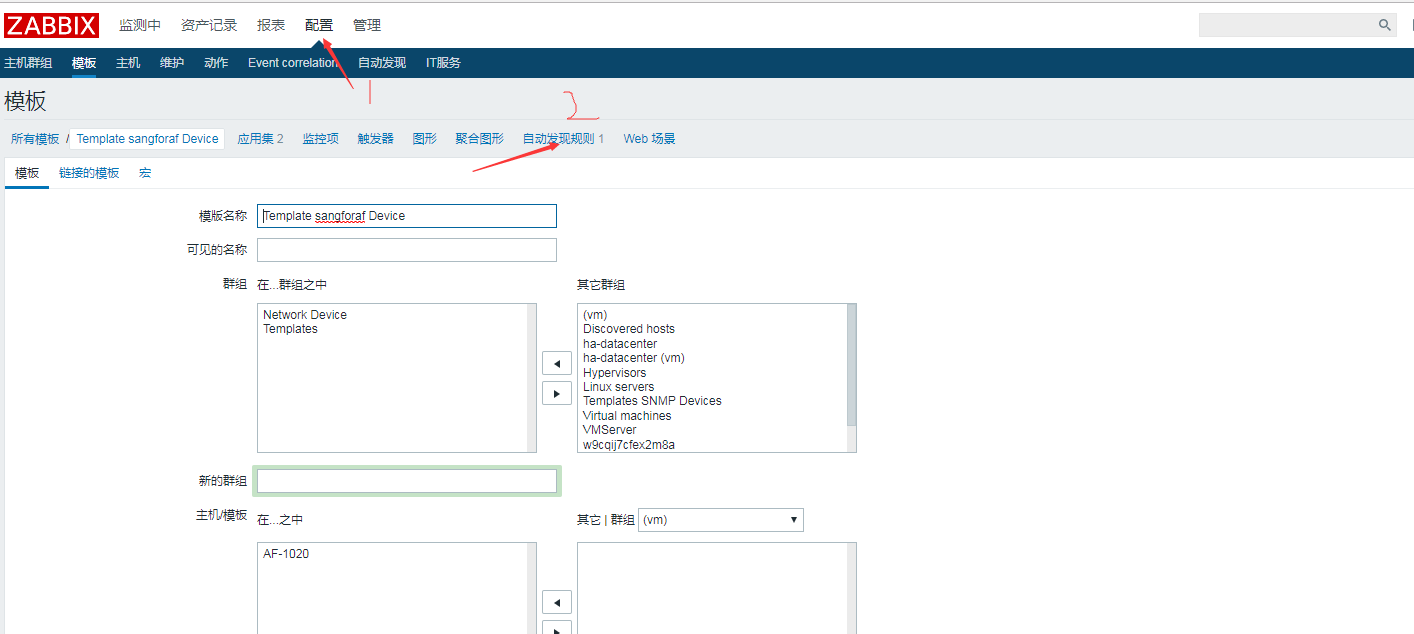Go to 动作 submenu
The width and height of the screenshot is (1414, 634).
pyautogui.click(x=216, y=63)
